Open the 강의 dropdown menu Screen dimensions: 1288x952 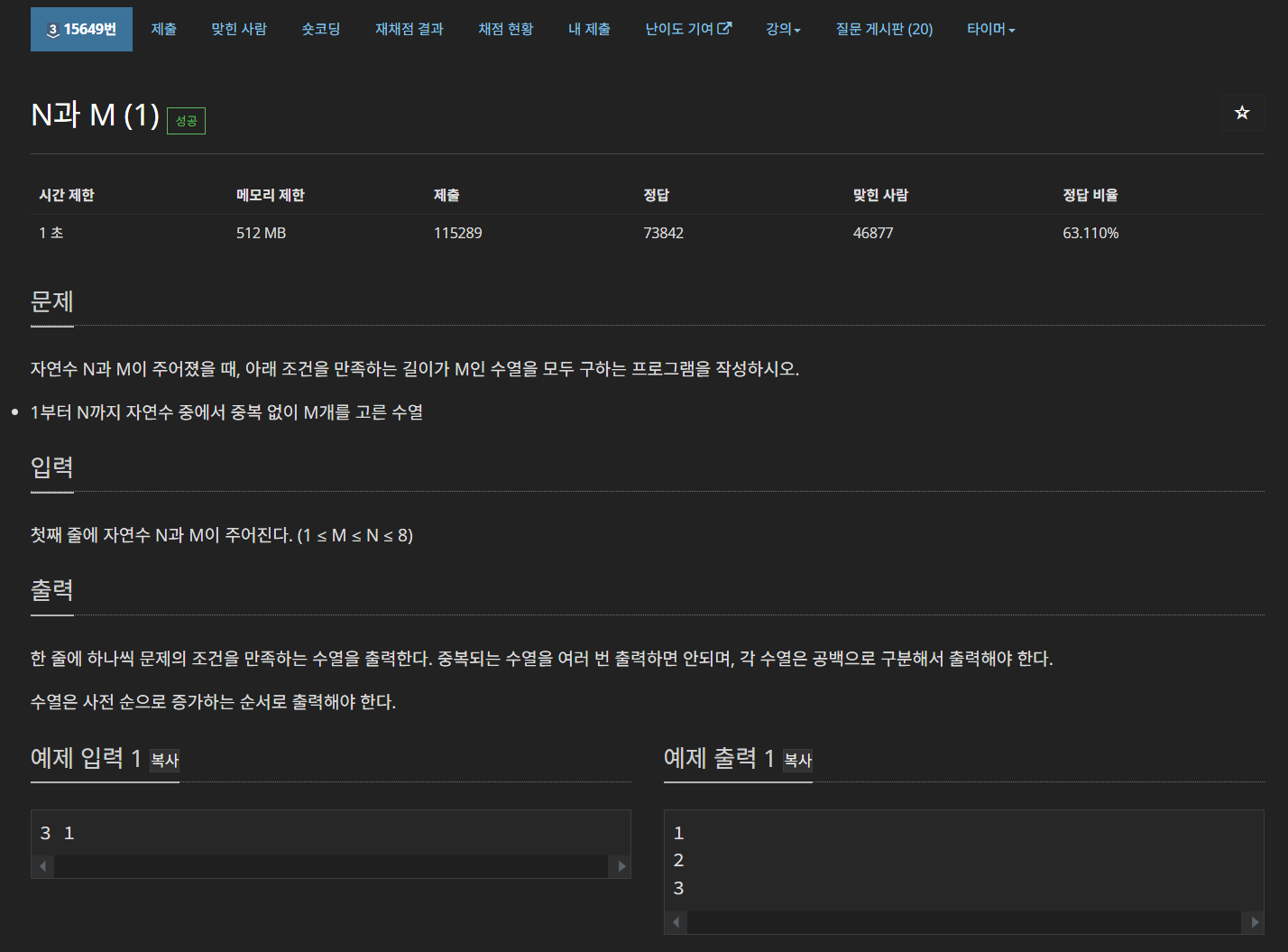[783, 29]
